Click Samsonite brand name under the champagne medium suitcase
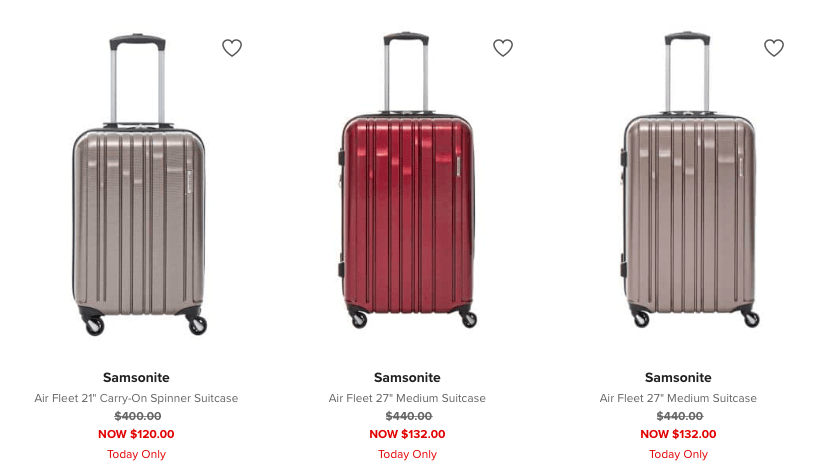The image size is (828, 469). coord(678,378)
